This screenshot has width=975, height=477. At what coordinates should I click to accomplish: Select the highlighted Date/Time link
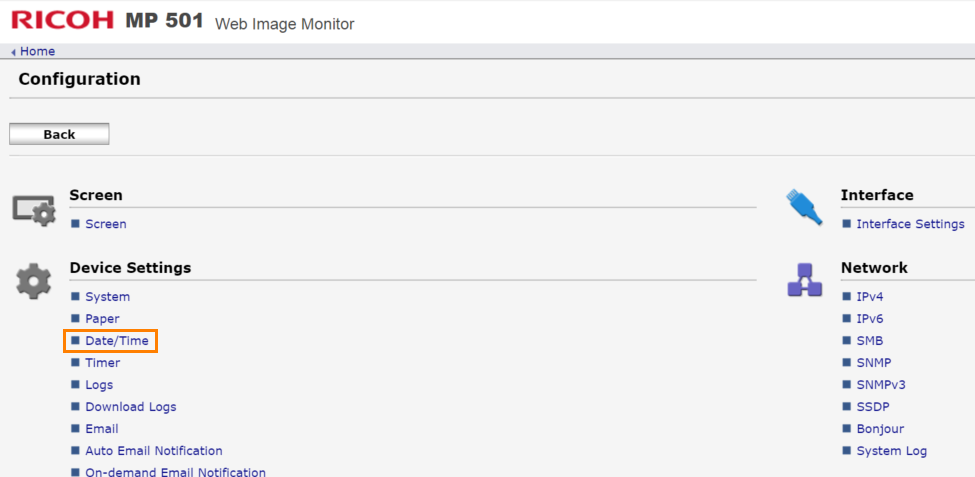pyautogui.click(x=116, y=341)
